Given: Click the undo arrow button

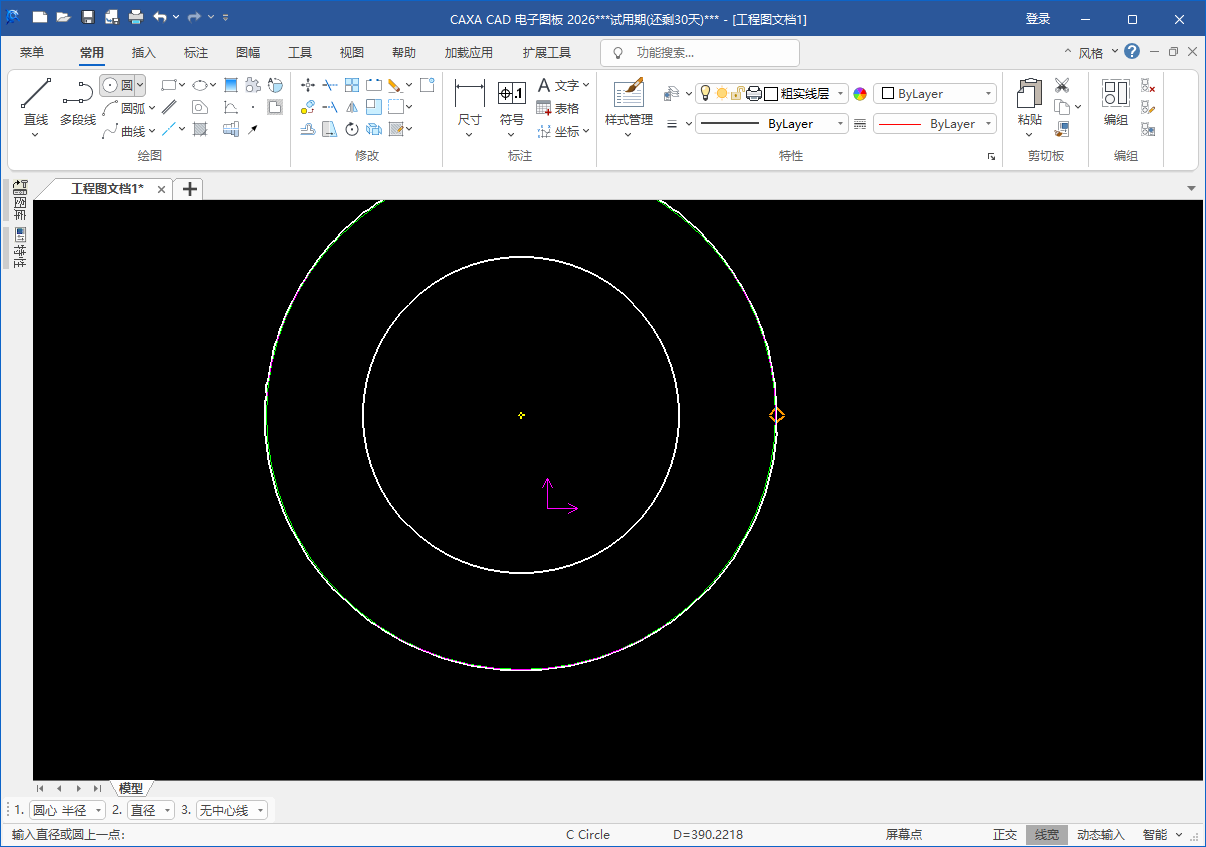Looking at the screenshot, I should click(x=159, y=18).
